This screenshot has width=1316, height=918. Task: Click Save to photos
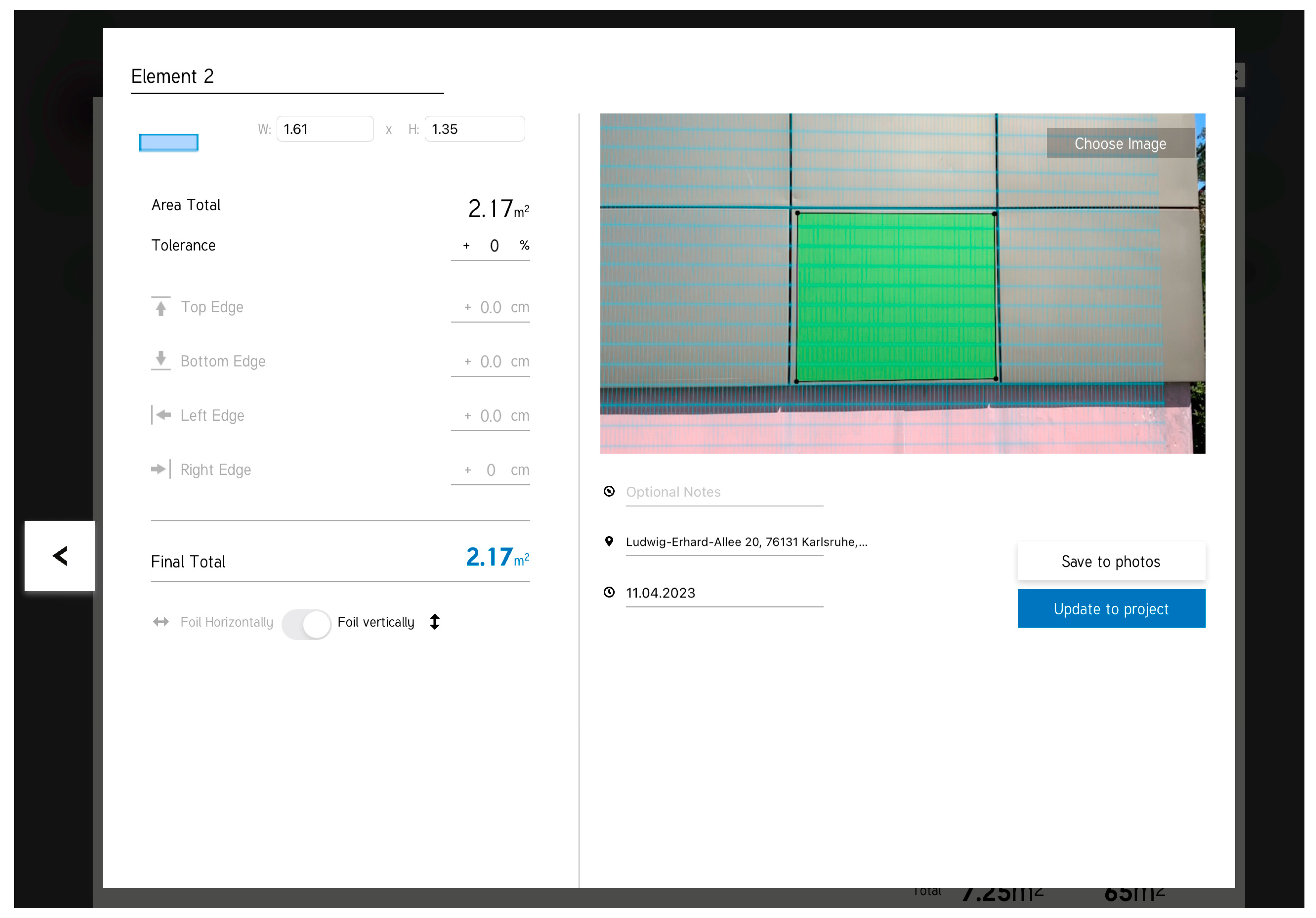click(1110, 561)
